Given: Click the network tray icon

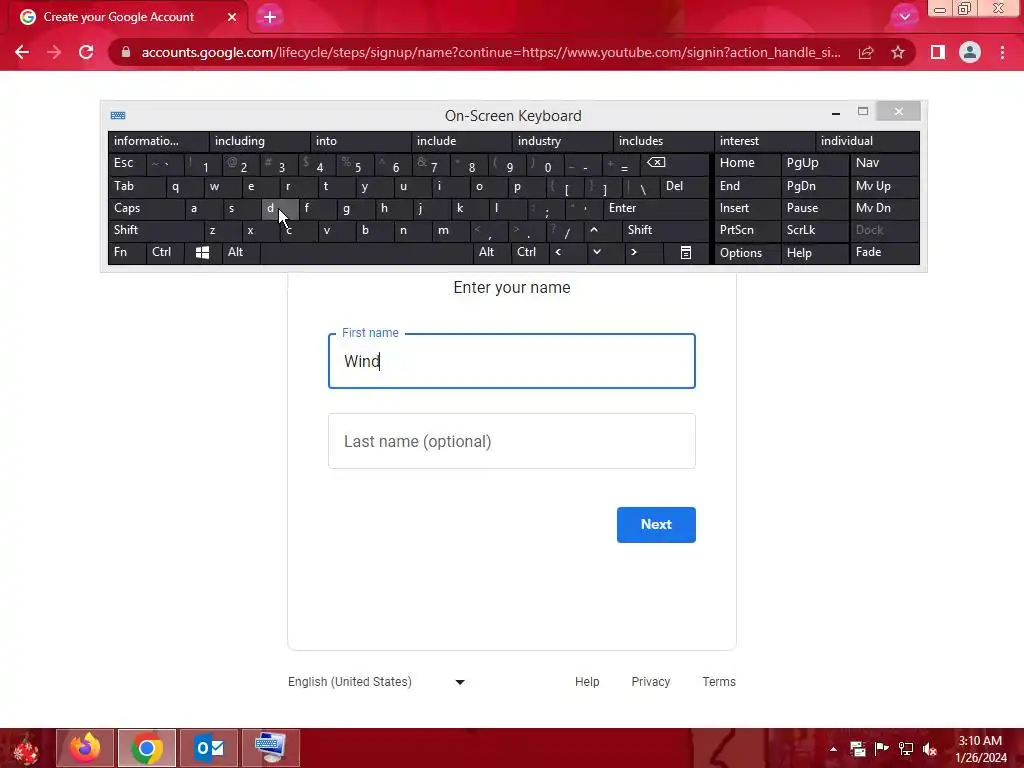Looking at the screenshot, I should [x=906, y=749].
